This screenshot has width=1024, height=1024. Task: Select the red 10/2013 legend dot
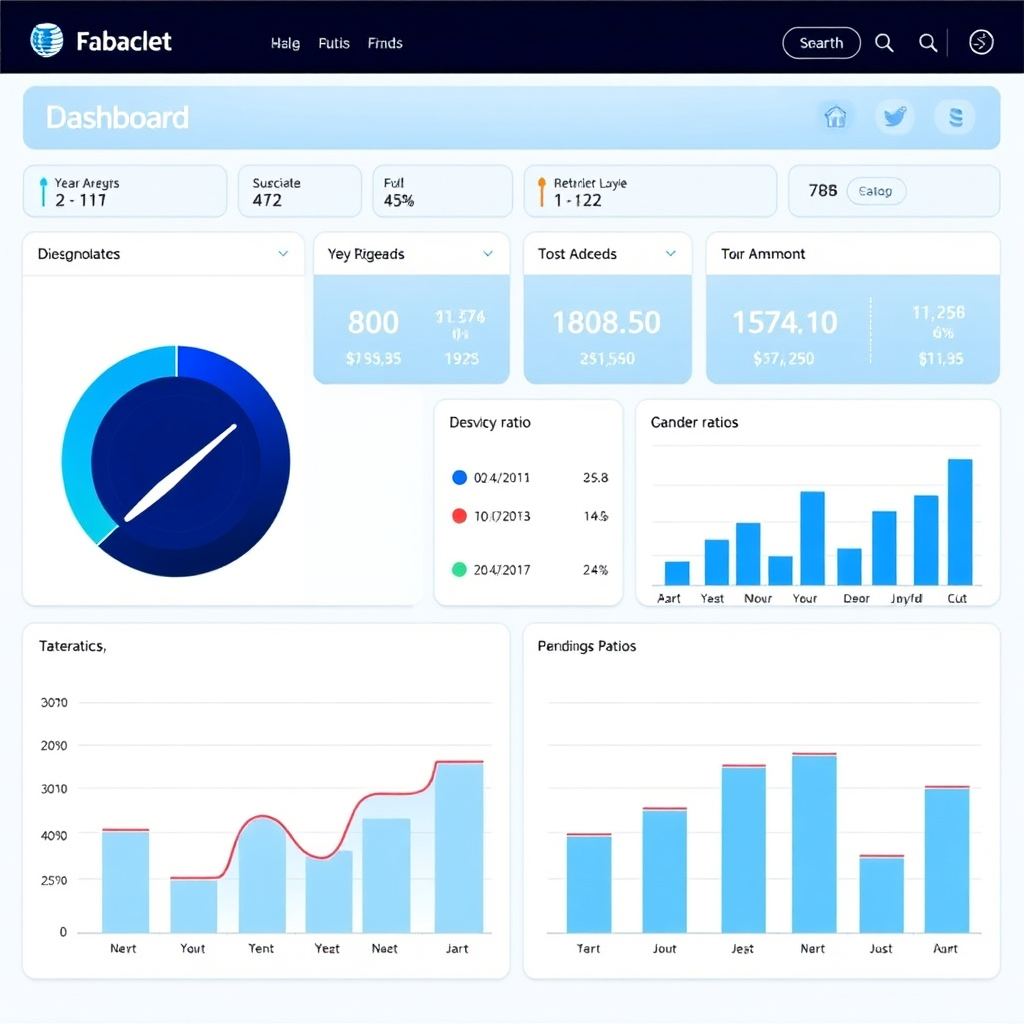click(460, 516)
